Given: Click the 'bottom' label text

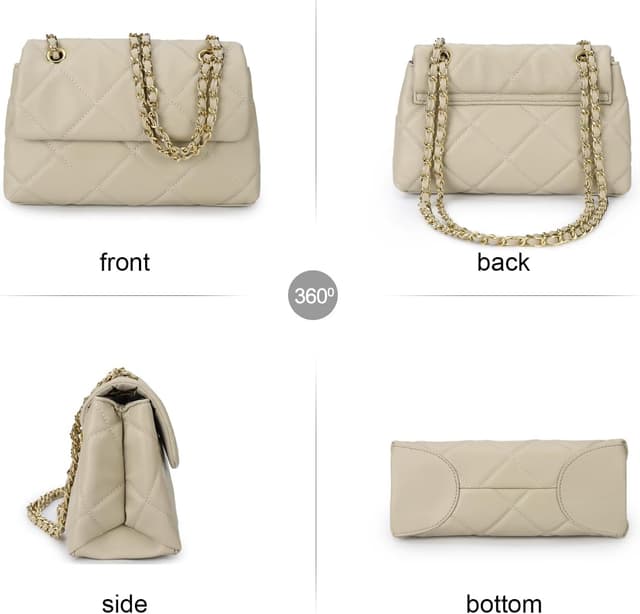Looking at the screenshot, I should coord(504,603).
